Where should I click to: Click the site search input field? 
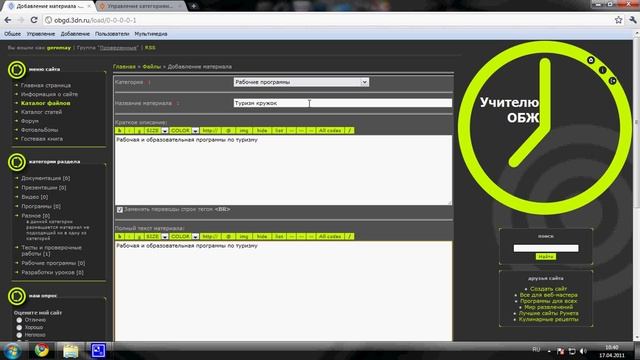546,248
